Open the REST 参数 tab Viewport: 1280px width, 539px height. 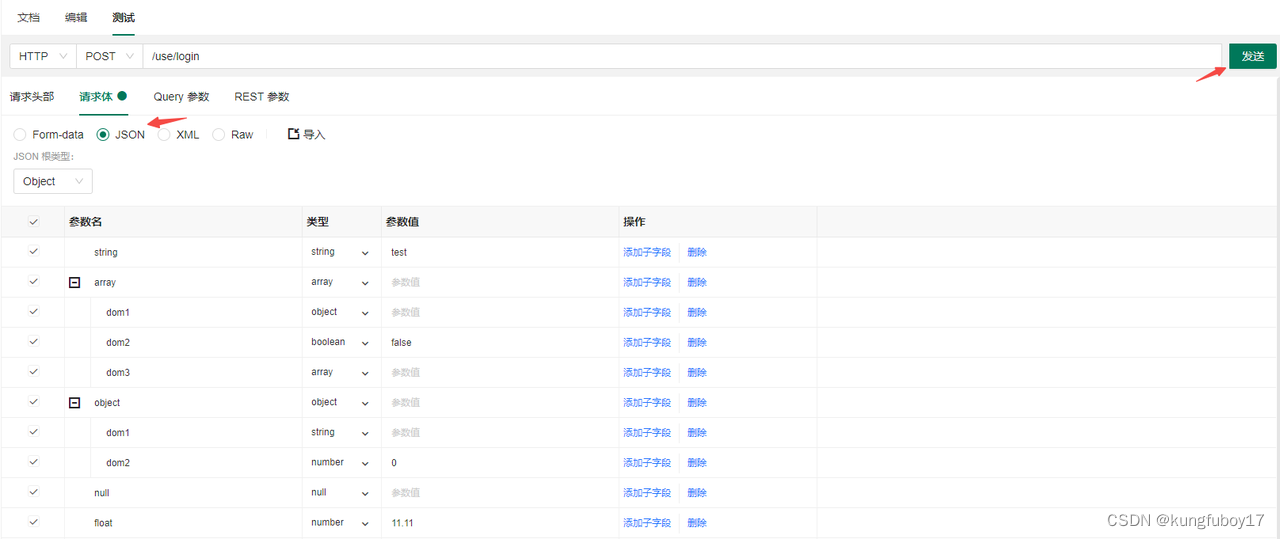262,96
